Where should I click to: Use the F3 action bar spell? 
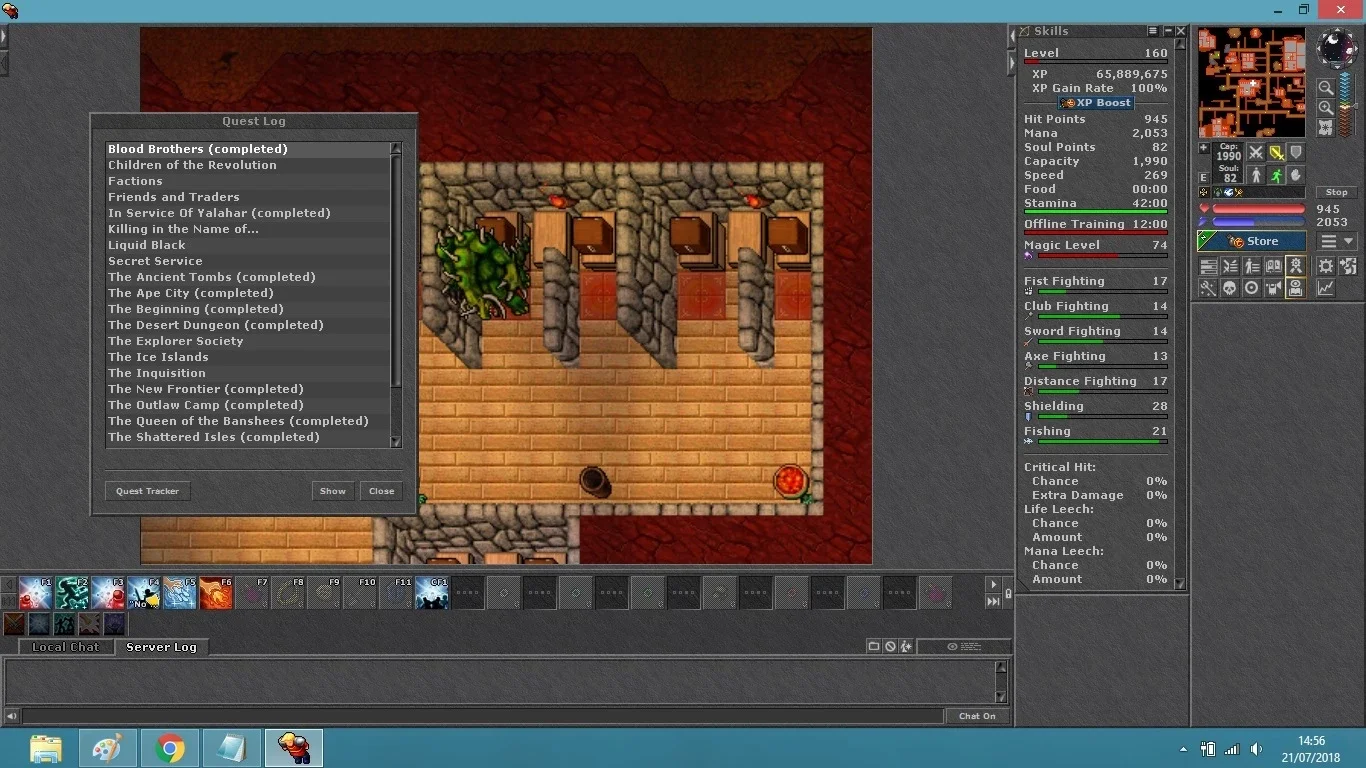click(109, 593)
